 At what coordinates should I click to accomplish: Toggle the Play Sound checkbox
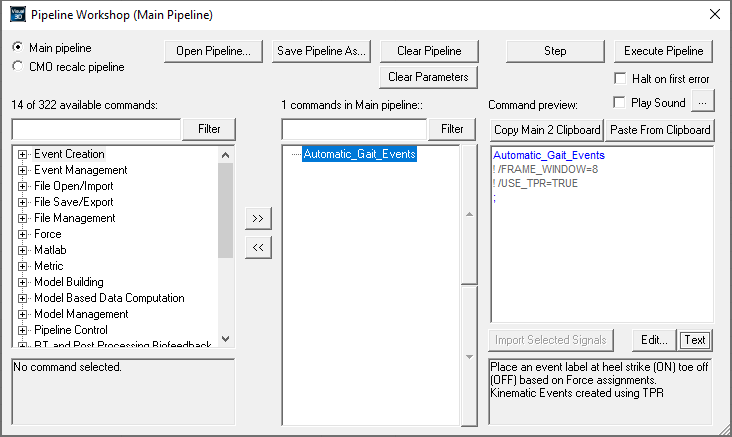[619, 102]
